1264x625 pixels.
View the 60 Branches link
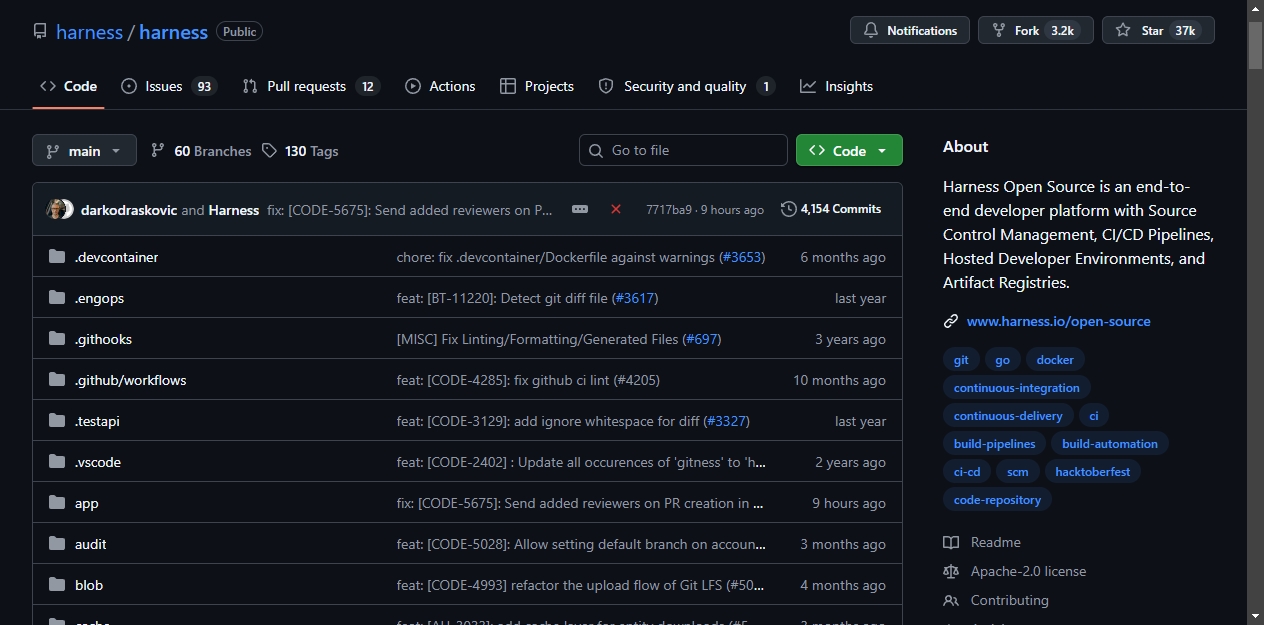pos(201,151)
